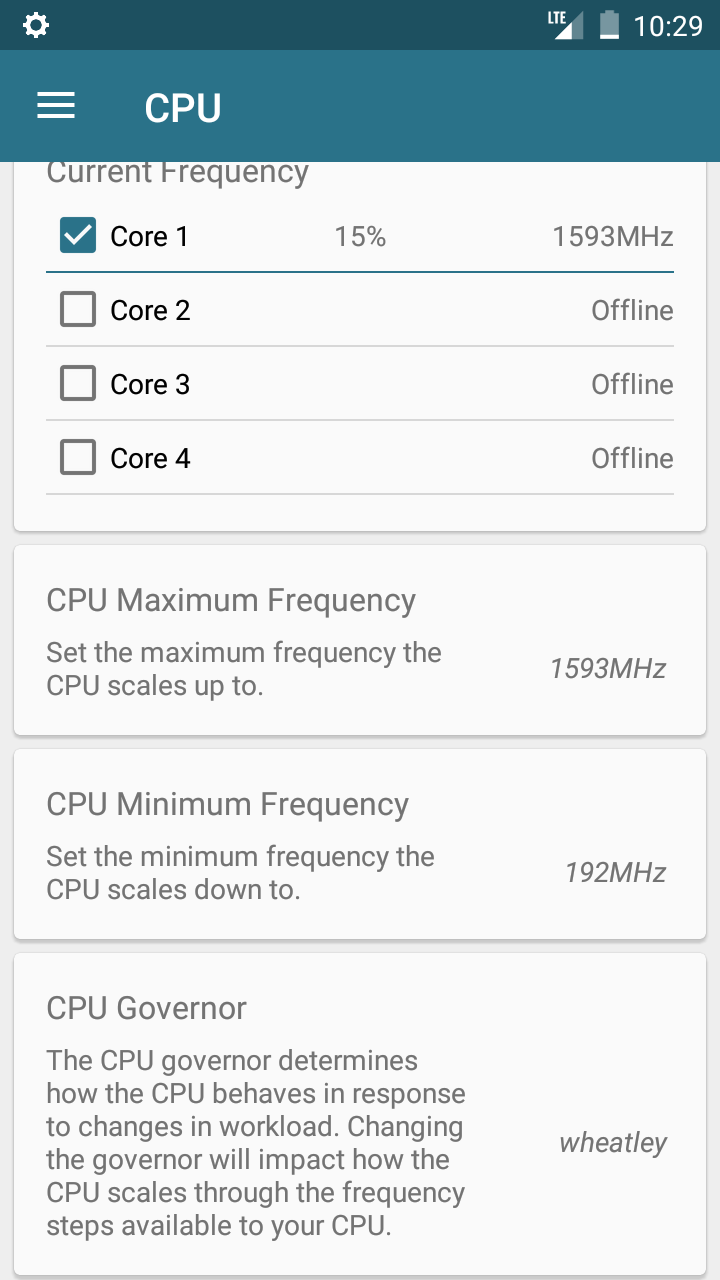The image size is (720, 1280).
Task: Tap the wheatley governor value
Action: (613, 1143)
